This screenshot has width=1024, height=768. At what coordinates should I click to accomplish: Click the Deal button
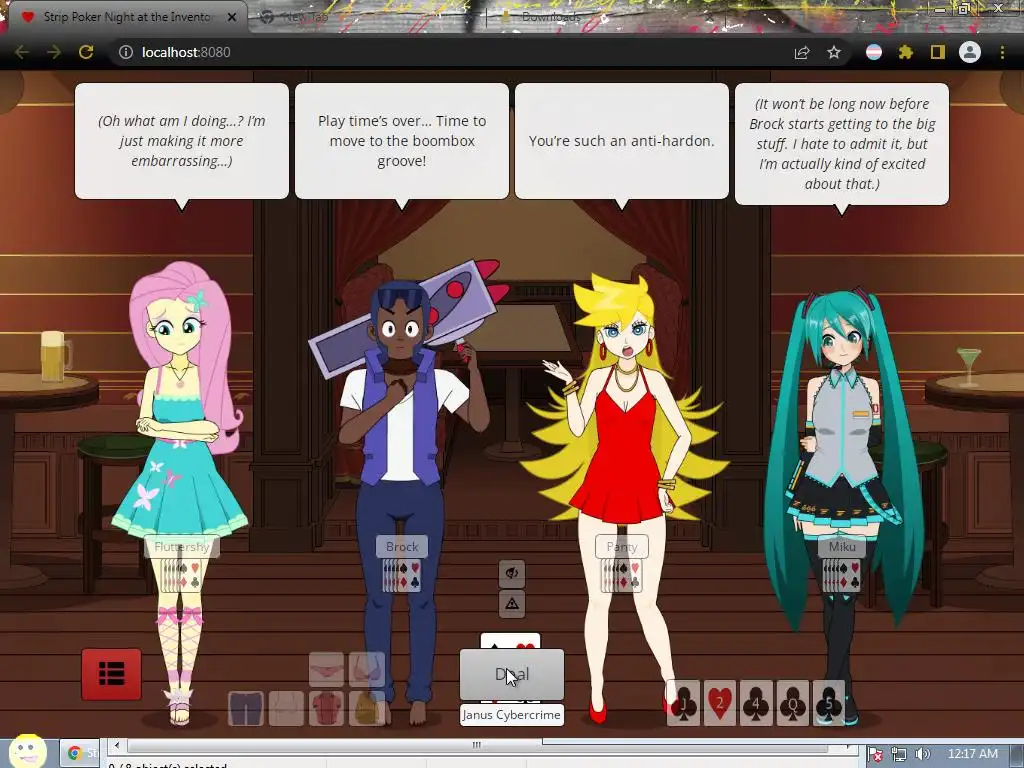[512, 674]
